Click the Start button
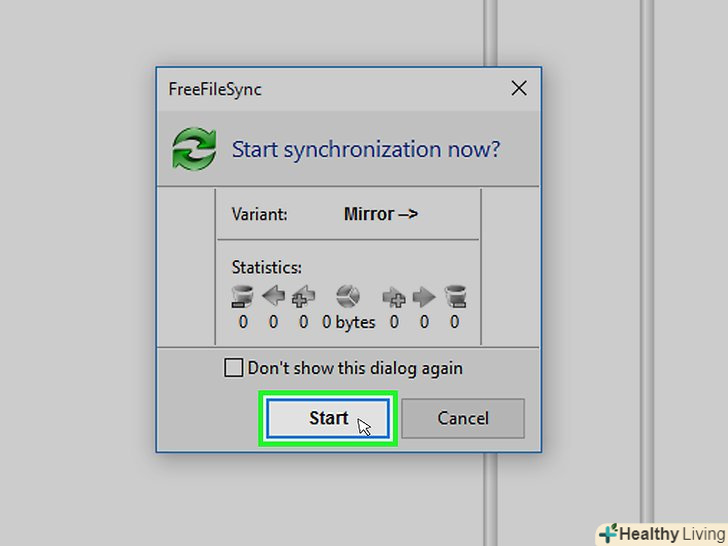The height and width of the screenshot is (546, 728). click(328, 418)
